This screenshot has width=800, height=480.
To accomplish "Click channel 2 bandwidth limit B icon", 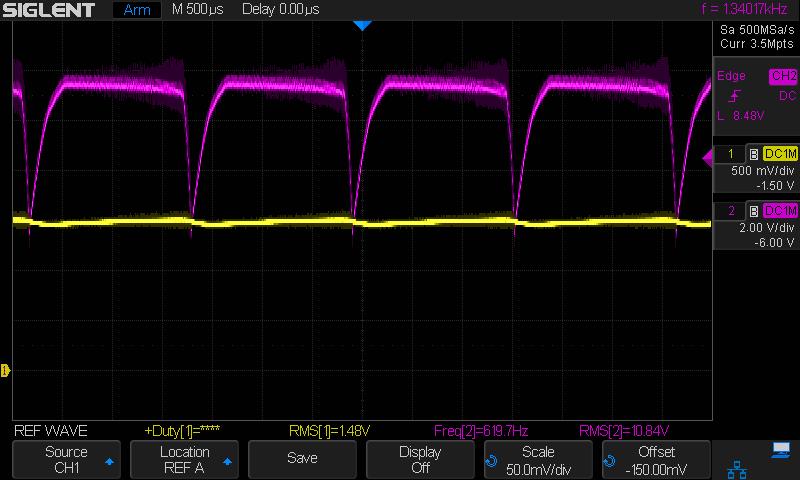I will click(x=754, y=211).
